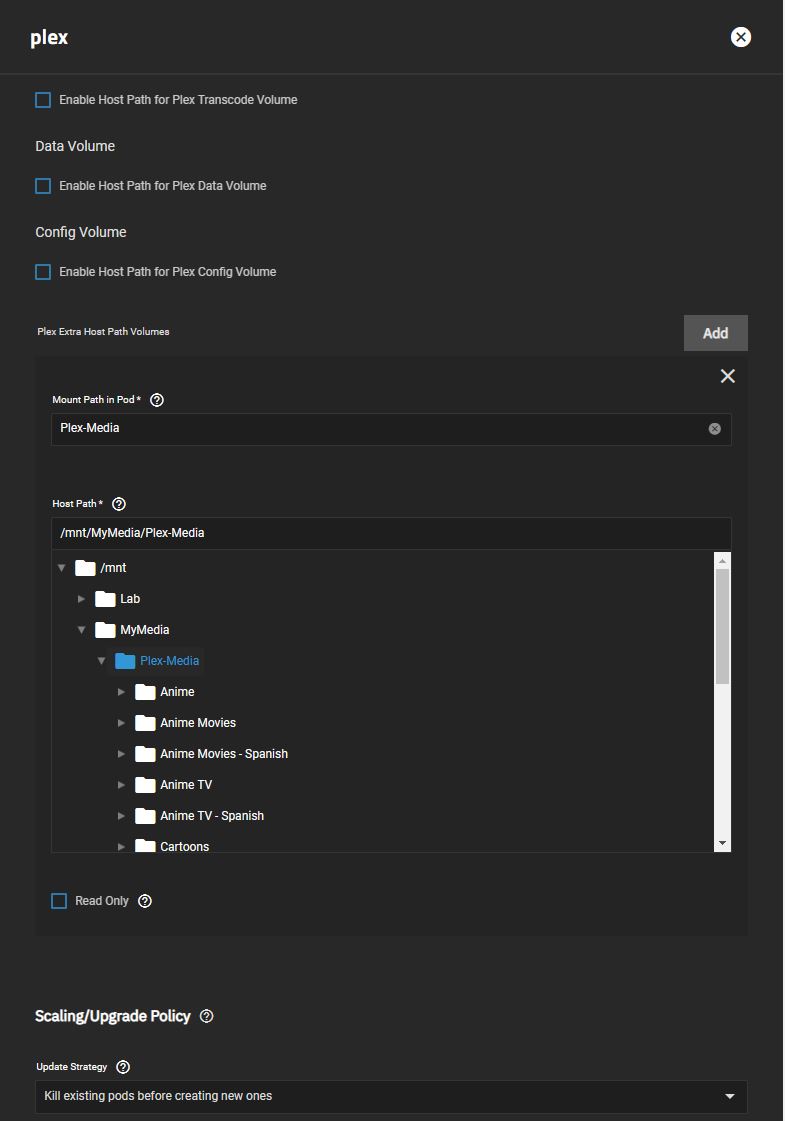Clear the Mount Path in Pod field

(714, 429)
